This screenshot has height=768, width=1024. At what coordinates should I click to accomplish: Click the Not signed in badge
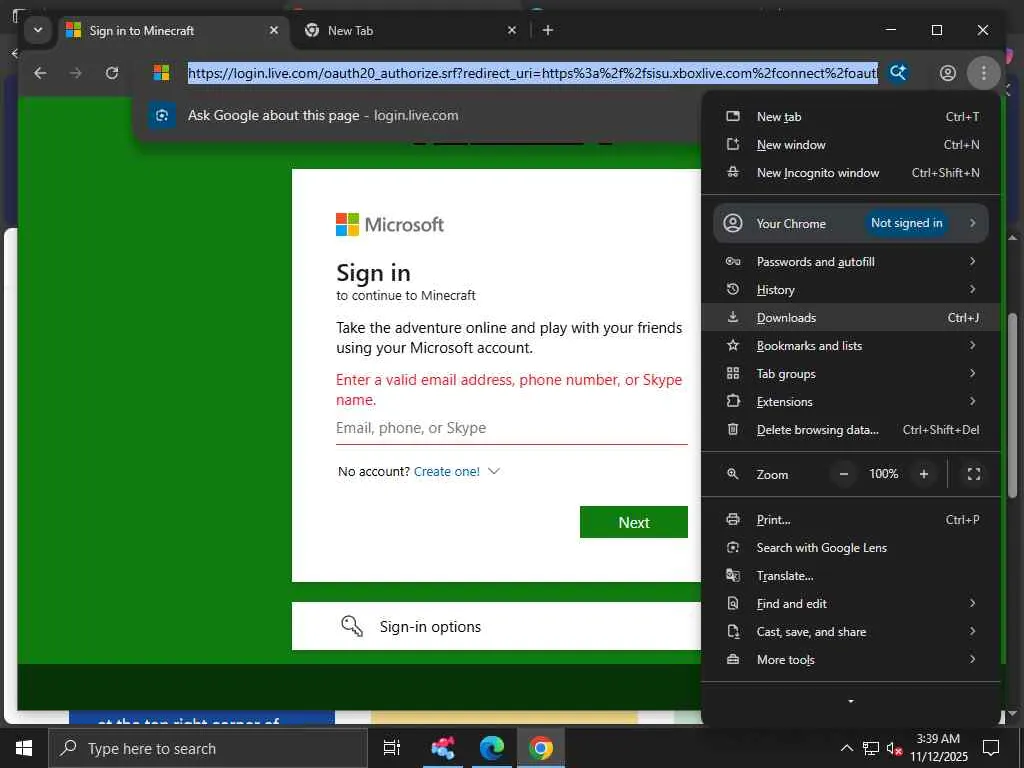(906, 223)
